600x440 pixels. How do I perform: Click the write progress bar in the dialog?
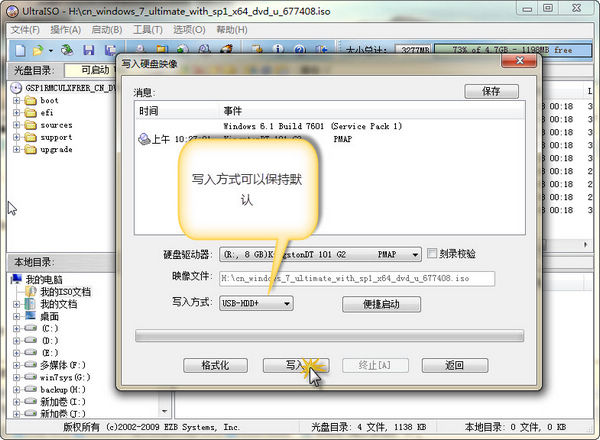click(329, 336)
